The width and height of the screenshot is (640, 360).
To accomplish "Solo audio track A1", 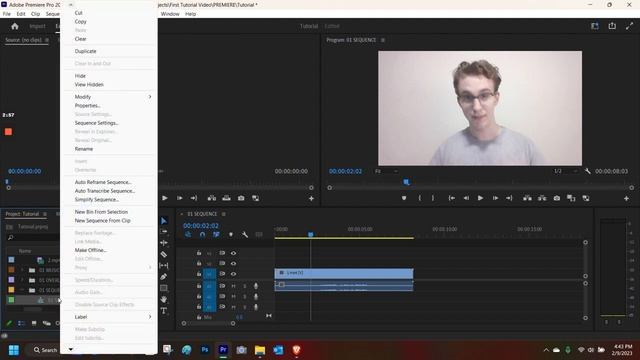I will point(244,286).
